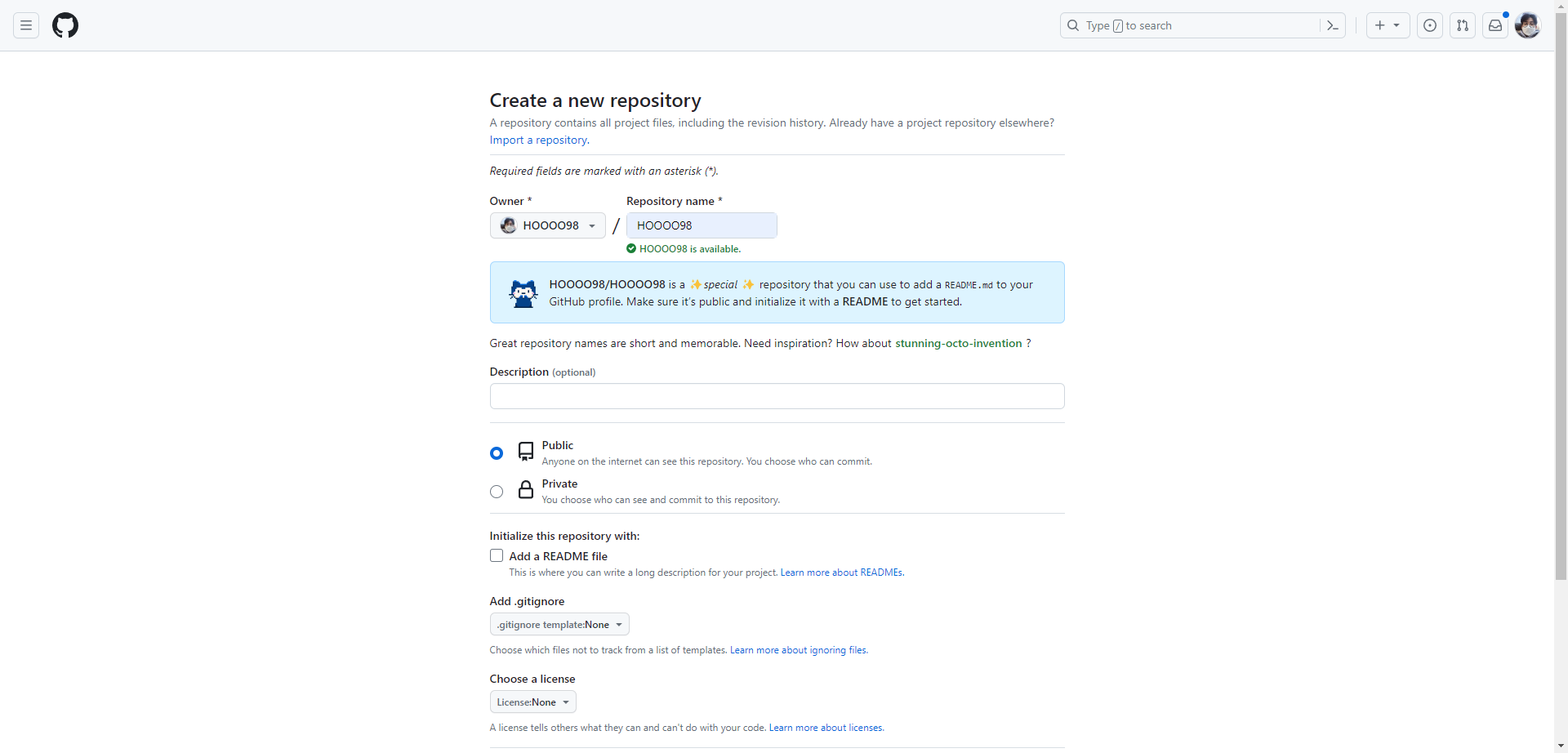Click the 'Choose a license' label

(532, 679)
